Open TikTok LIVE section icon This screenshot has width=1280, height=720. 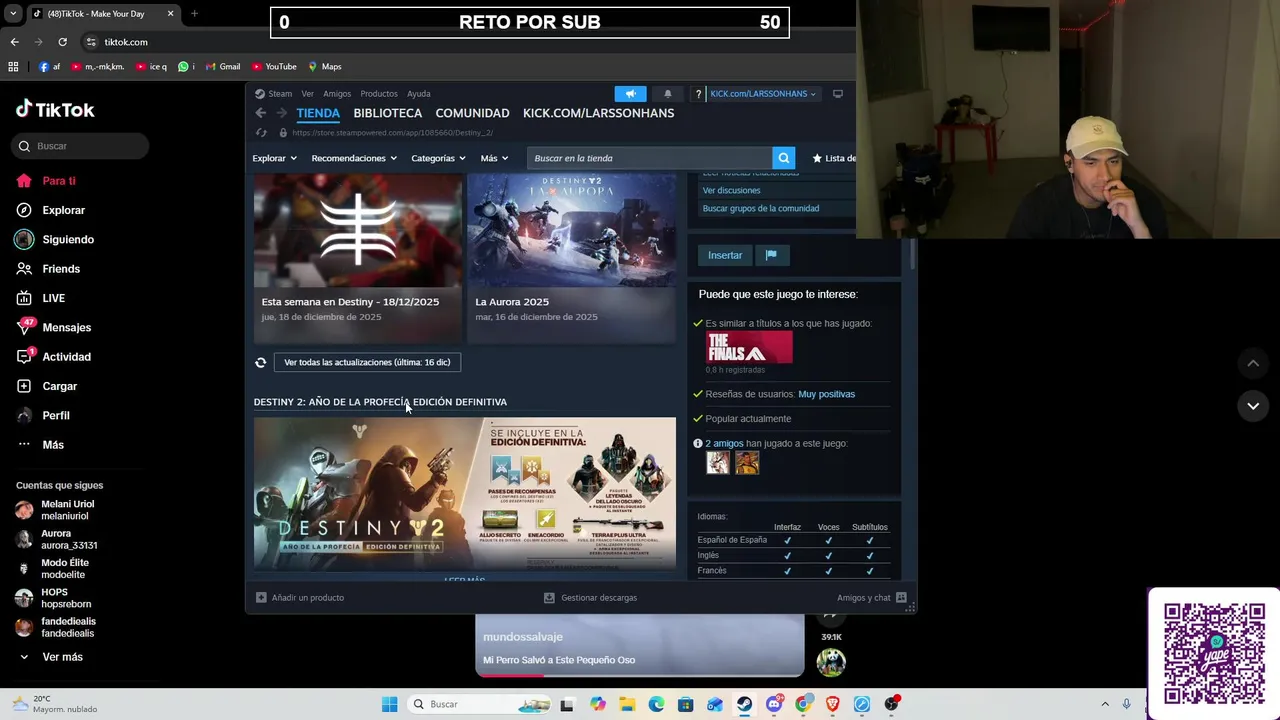24,298
